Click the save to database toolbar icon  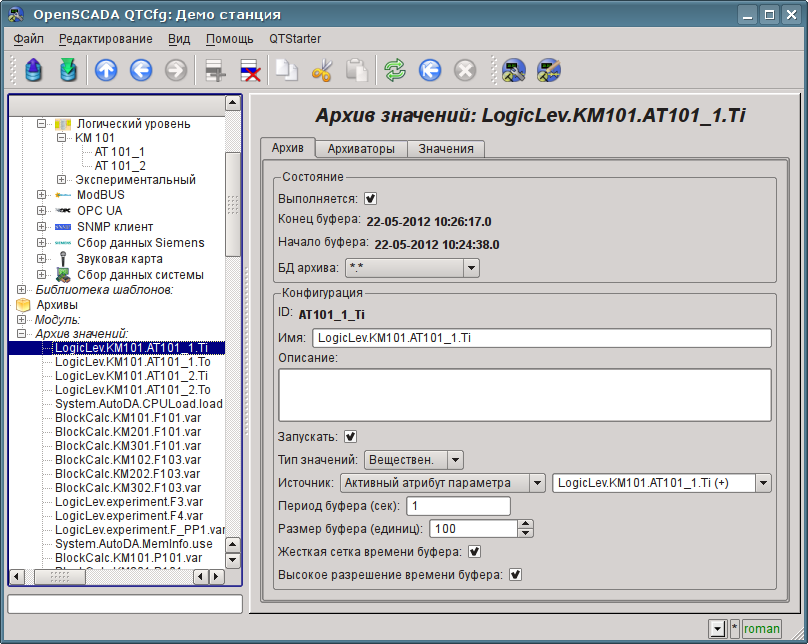coord(68,70)
